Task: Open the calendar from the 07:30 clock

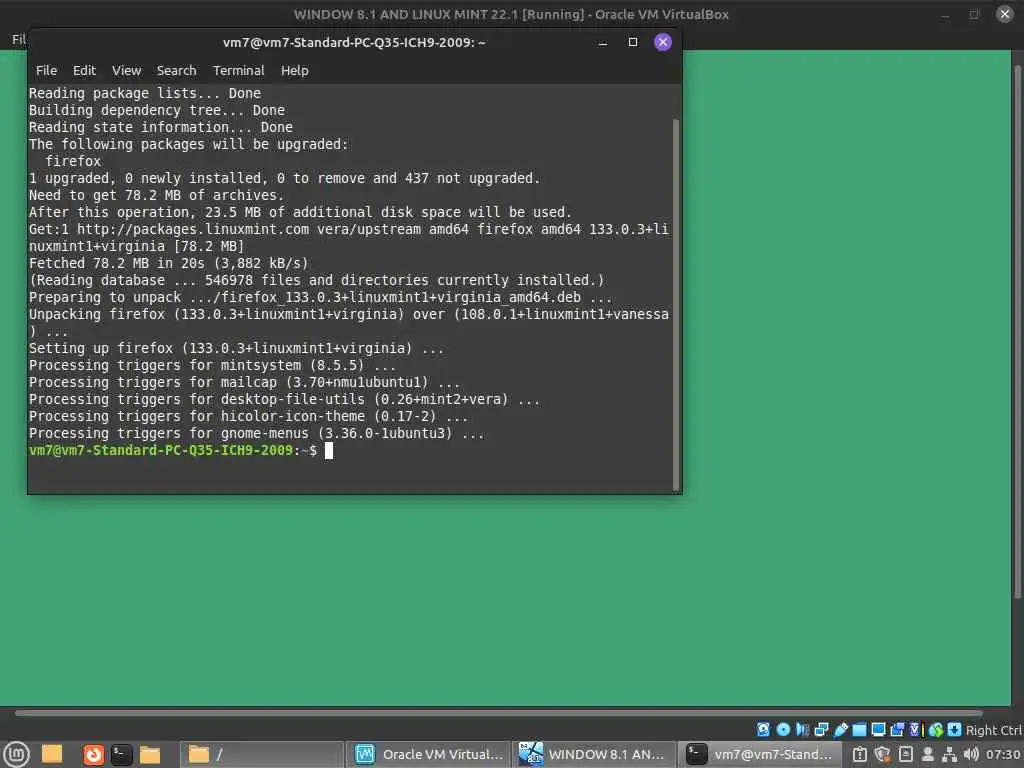Action: tap(1003, 754)
